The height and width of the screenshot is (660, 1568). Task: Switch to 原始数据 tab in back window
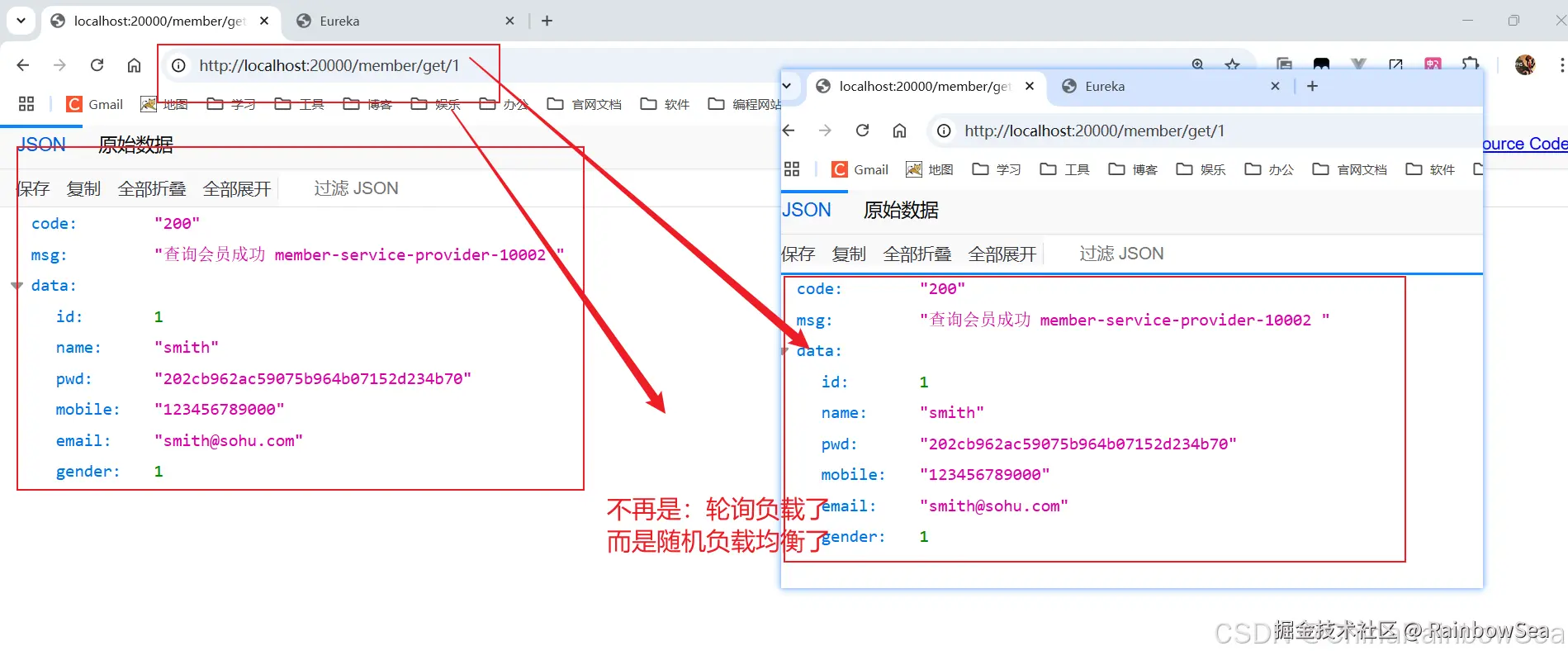click(x=136, y=145)
